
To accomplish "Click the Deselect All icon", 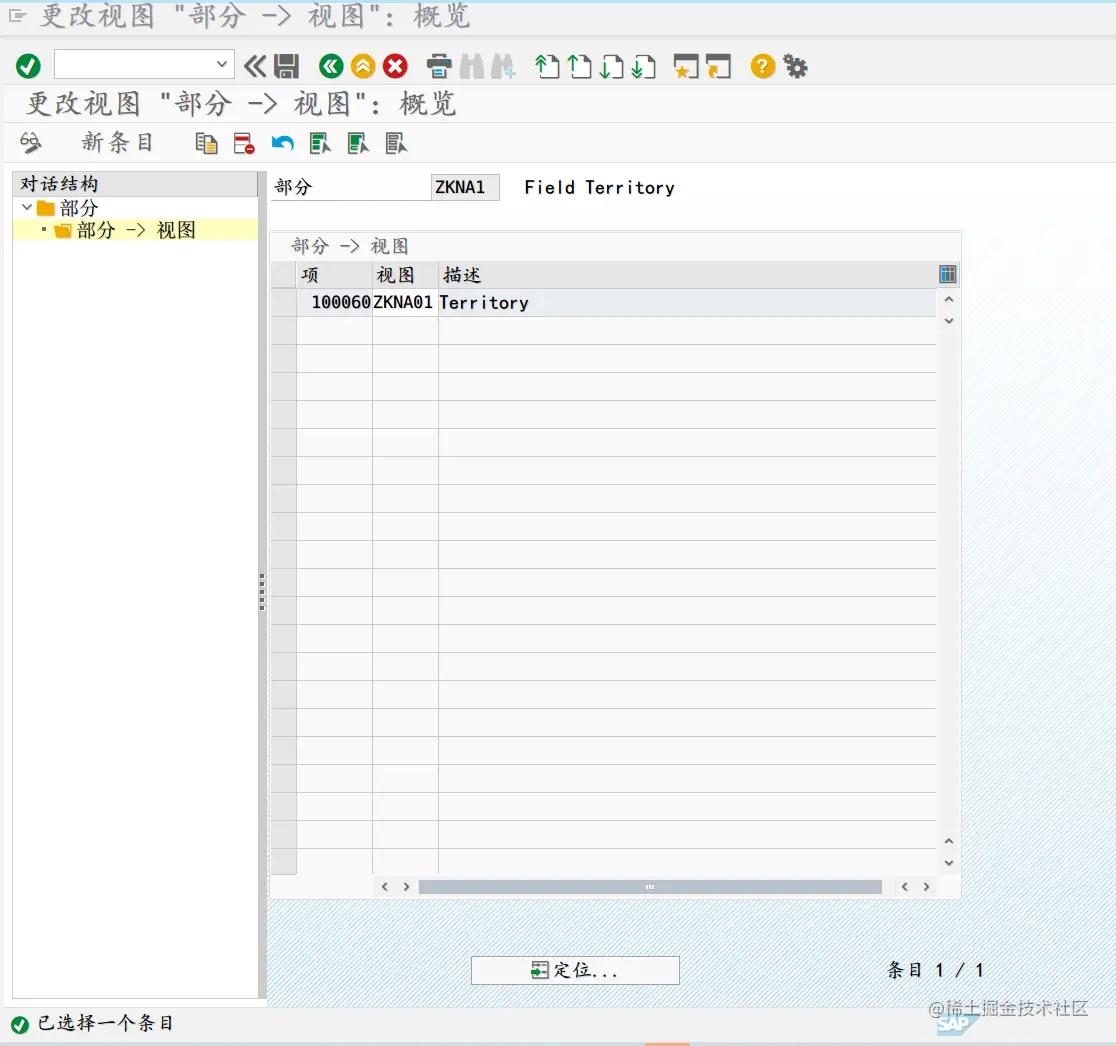I will click(396, 143).
